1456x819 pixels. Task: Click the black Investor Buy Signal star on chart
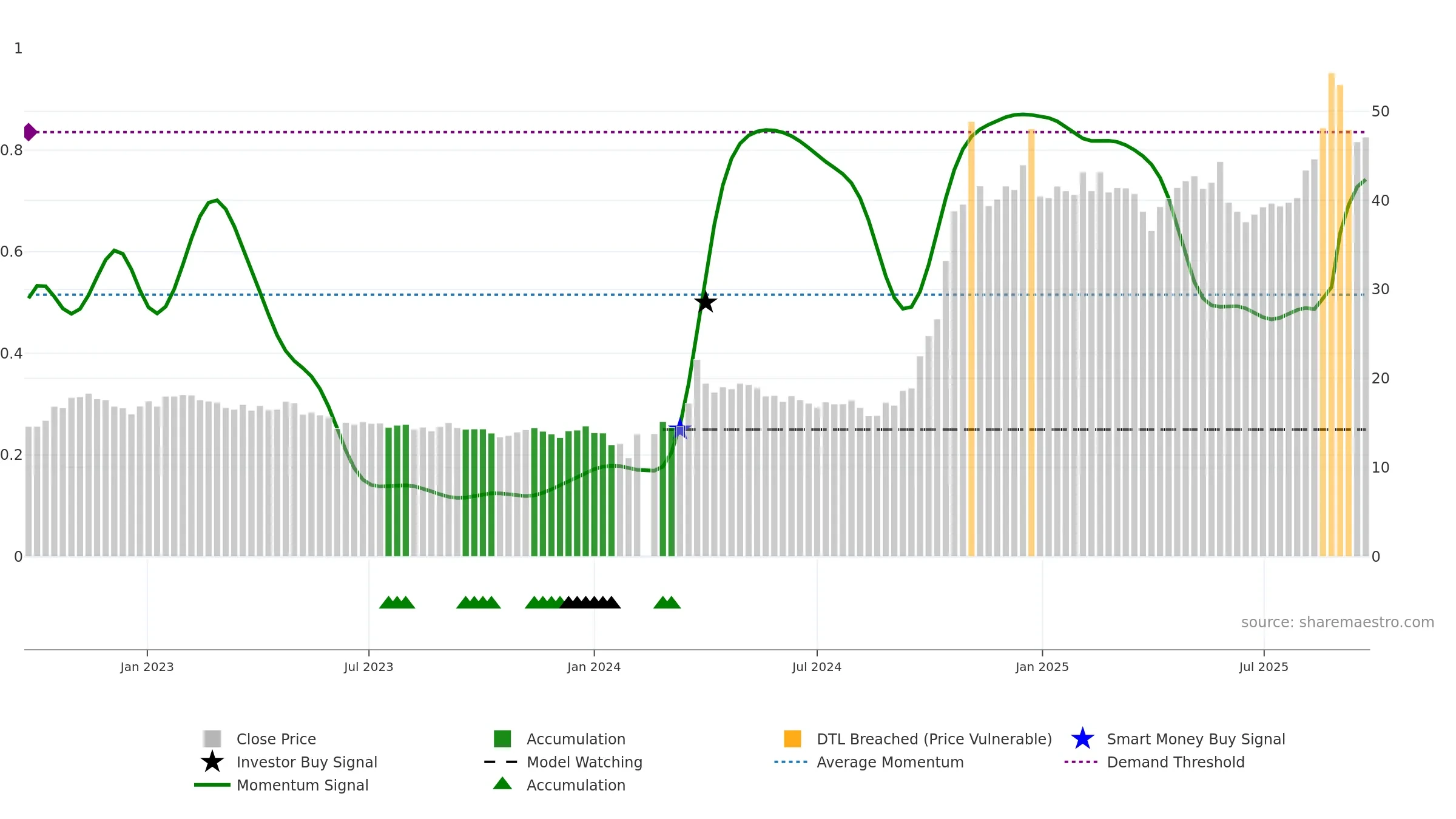[x=706, y=302]
